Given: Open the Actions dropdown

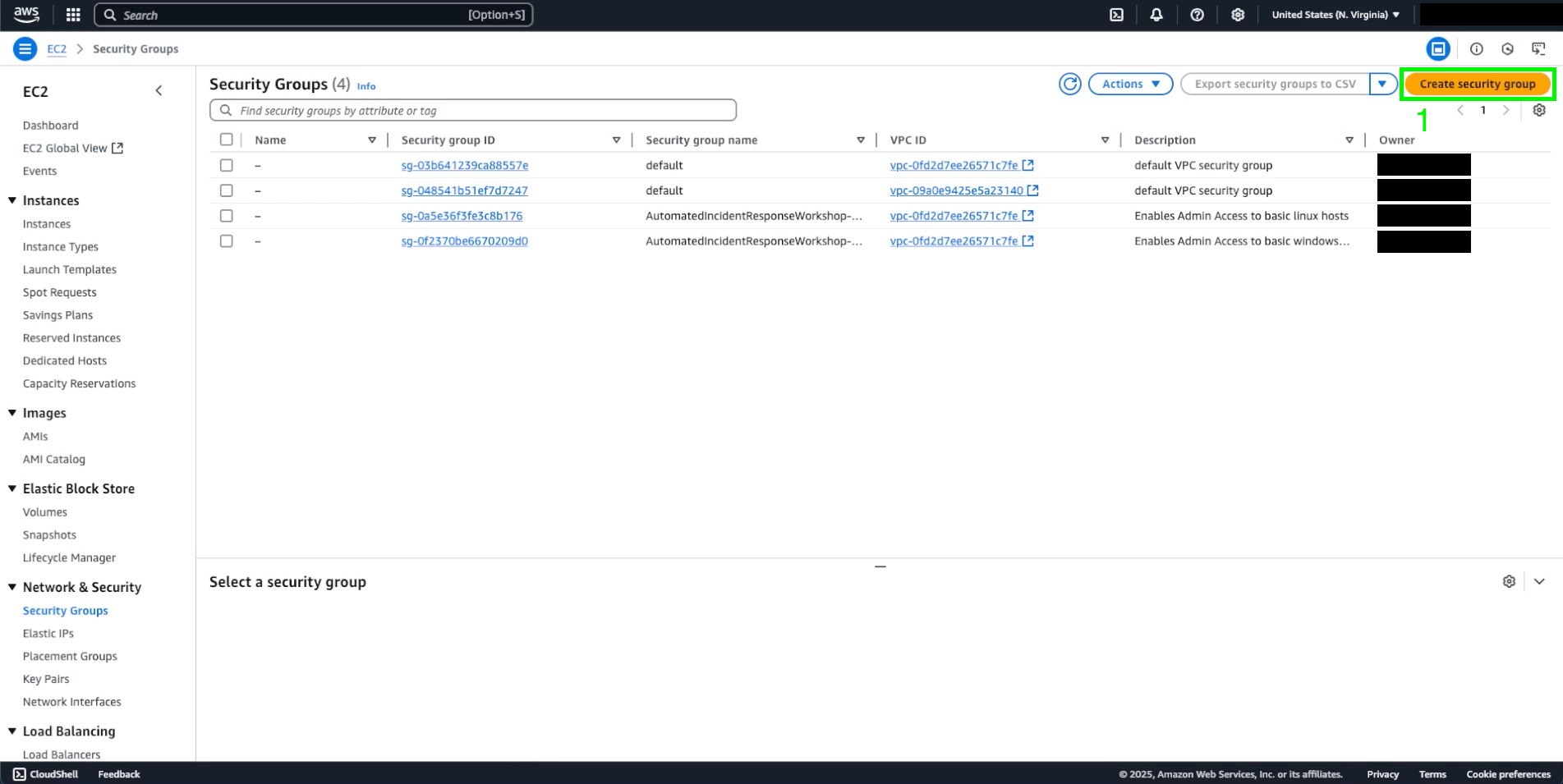Looking at the screenshot, I should 1130,84.
